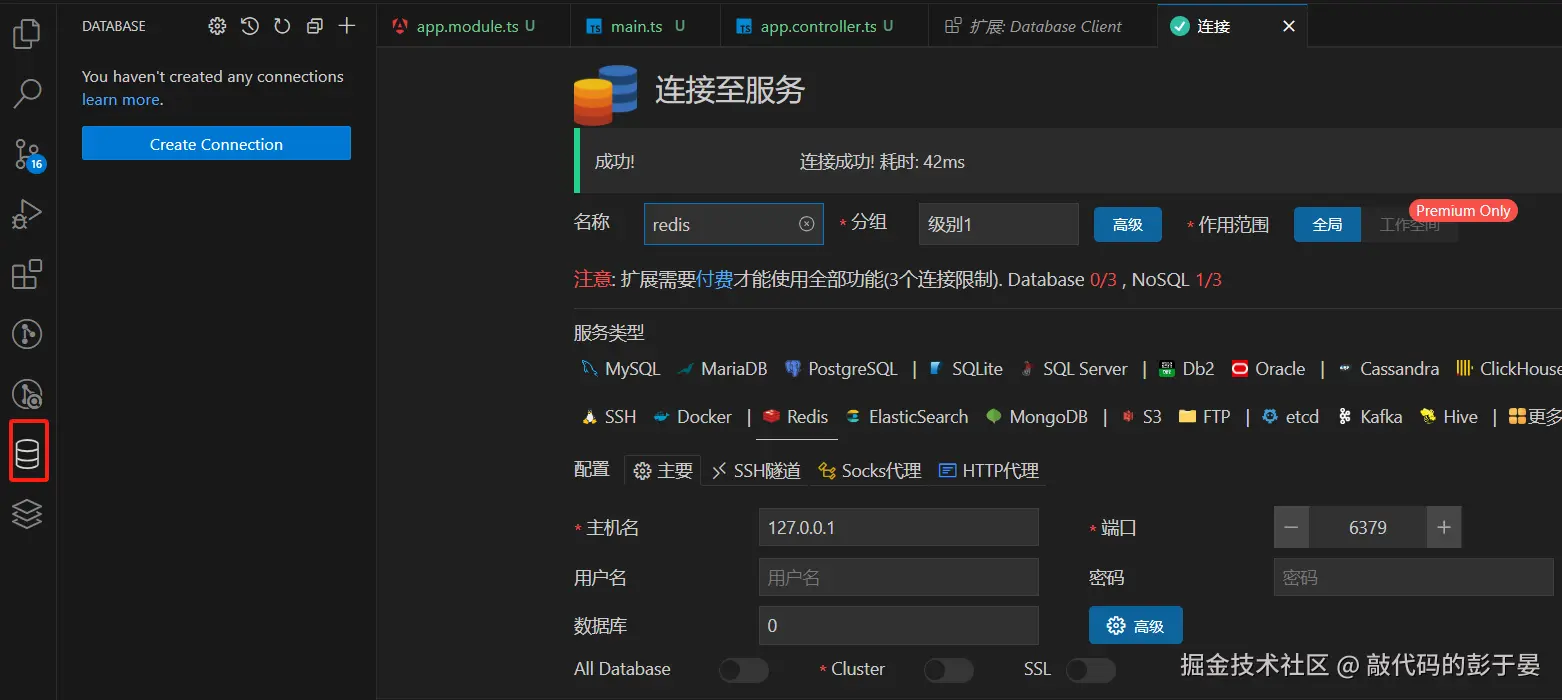
Task: Select MongoDB service type
Action: pos(1036,417)
